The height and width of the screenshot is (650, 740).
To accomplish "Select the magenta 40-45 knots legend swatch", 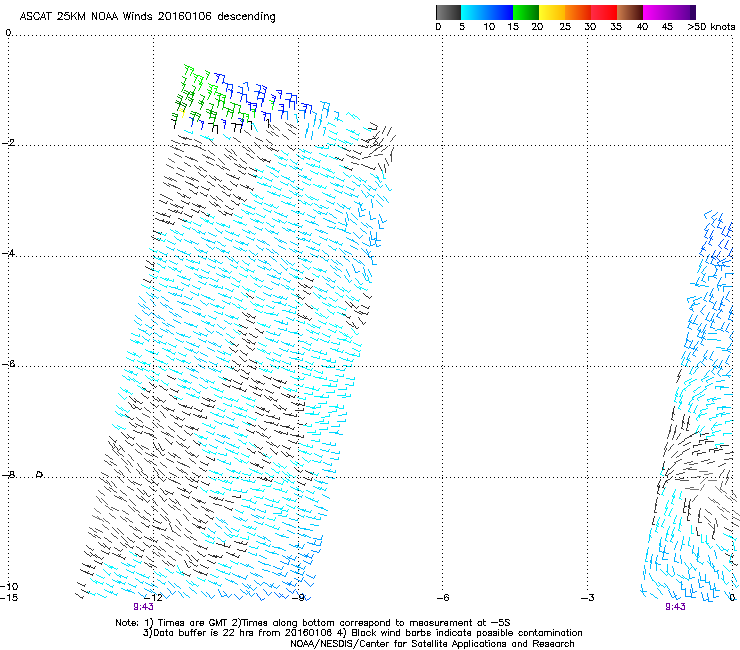I will coord(656,12).
